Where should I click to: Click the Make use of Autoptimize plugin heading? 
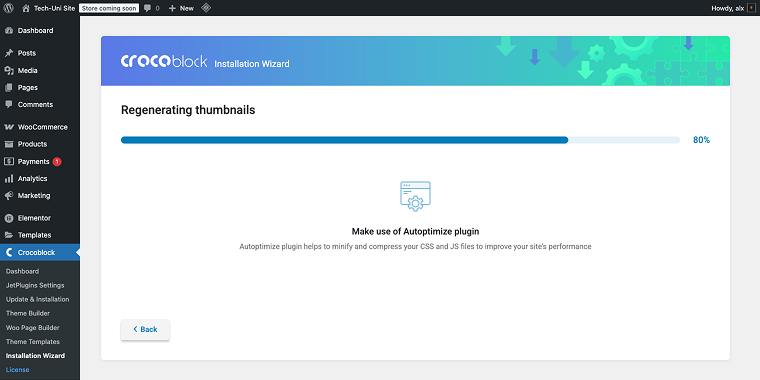tap(415, 232)
